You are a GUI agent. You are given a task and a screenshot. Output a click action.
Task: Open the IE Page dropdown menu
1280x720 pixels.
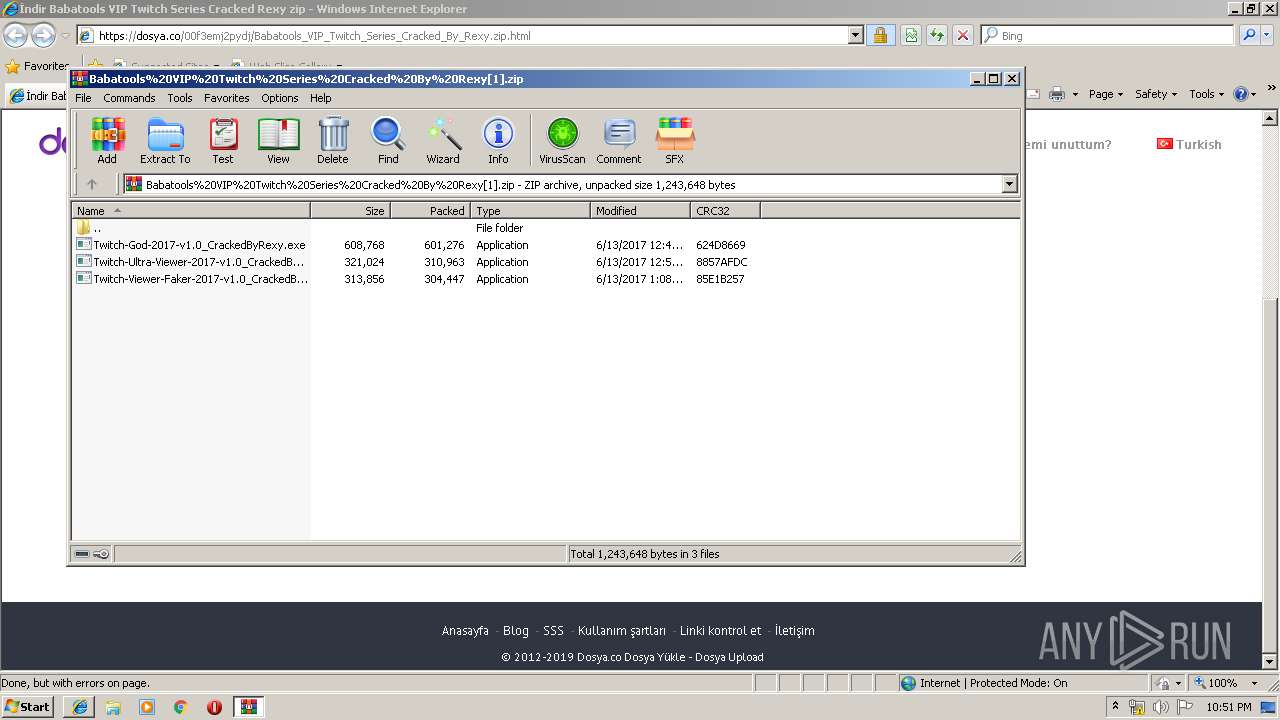pos(1107,94)
